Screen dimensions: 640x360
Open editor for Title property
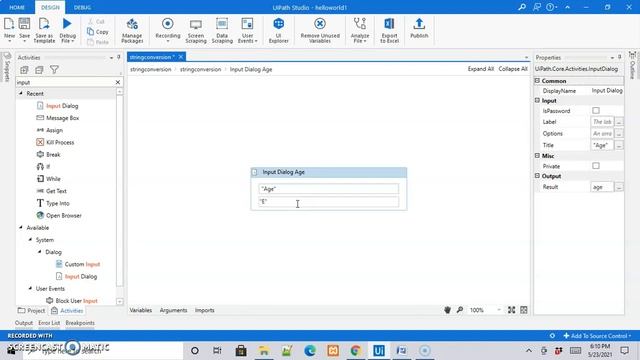click(619, 145)
